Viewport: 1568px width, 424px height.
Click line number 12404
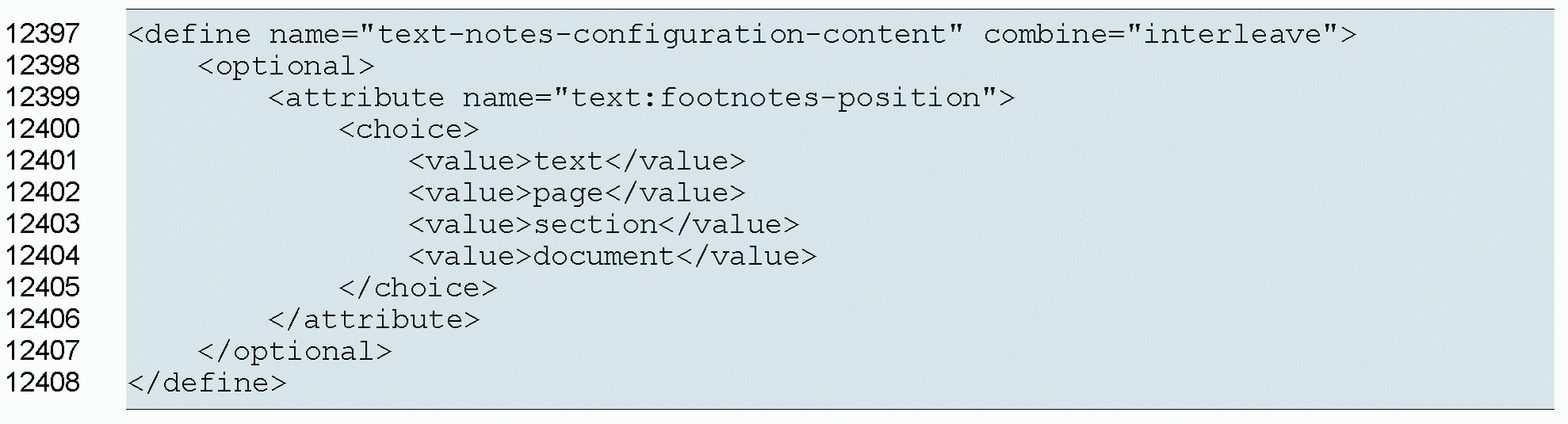pyautogui.click(x=43, y=256)
